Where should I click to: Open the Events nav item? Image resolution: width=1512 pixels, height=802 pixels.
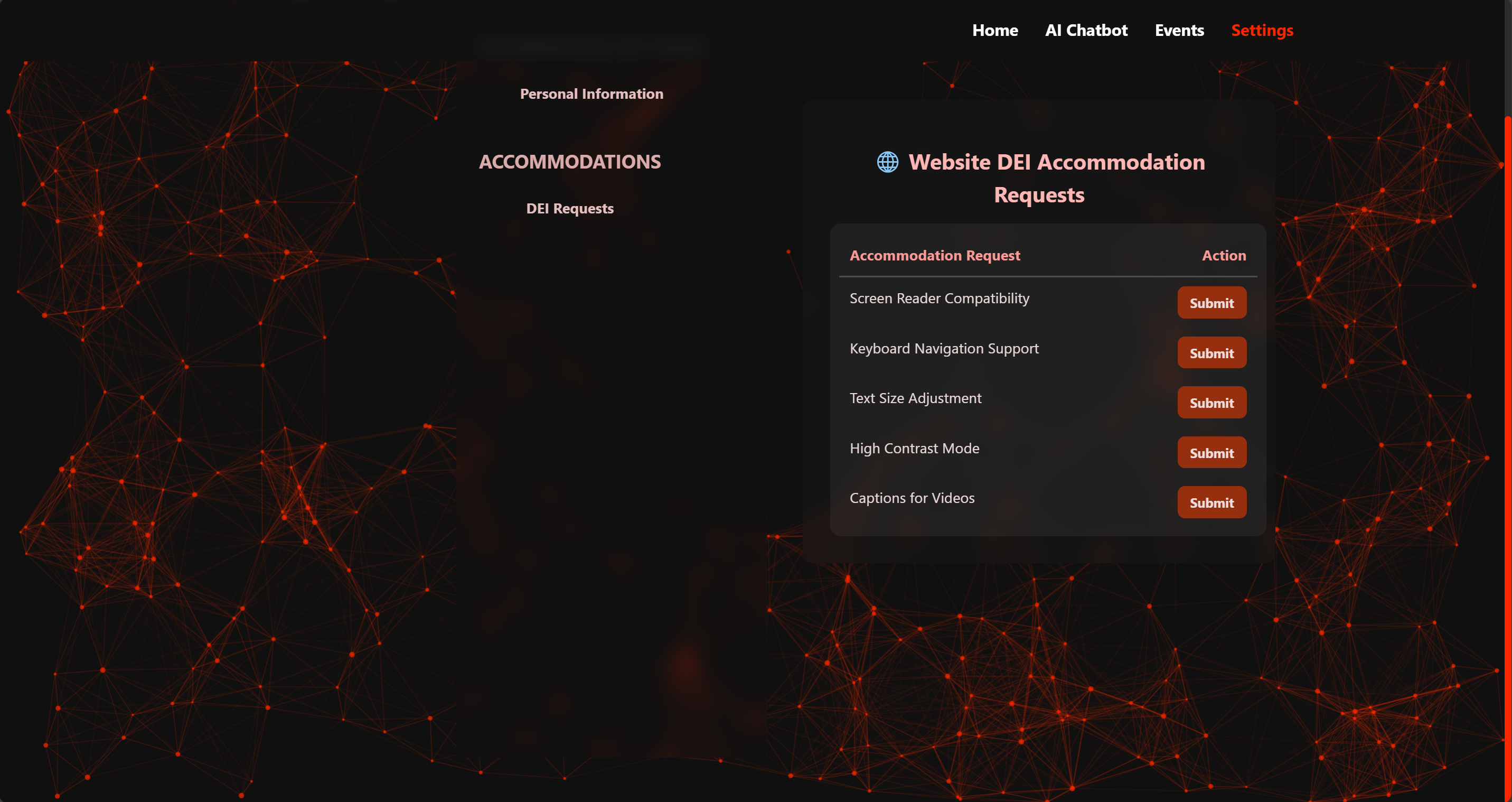tap(1179, 31)
